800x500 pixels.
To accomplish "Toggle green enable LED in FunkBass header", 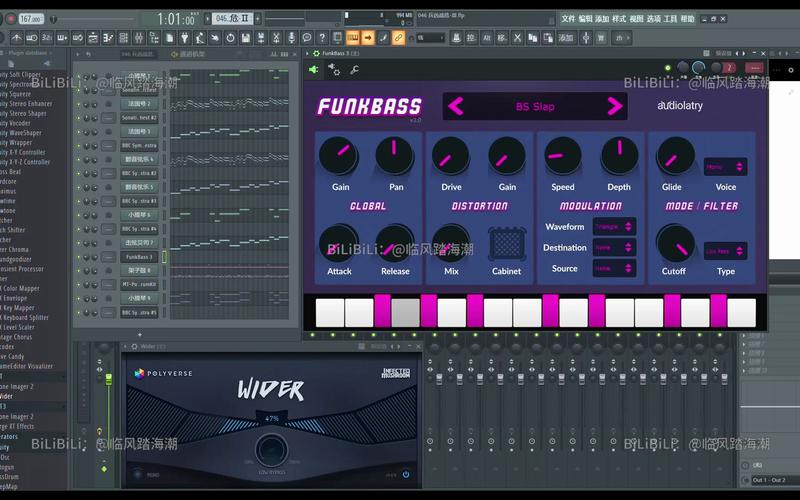I will point(667,68).
